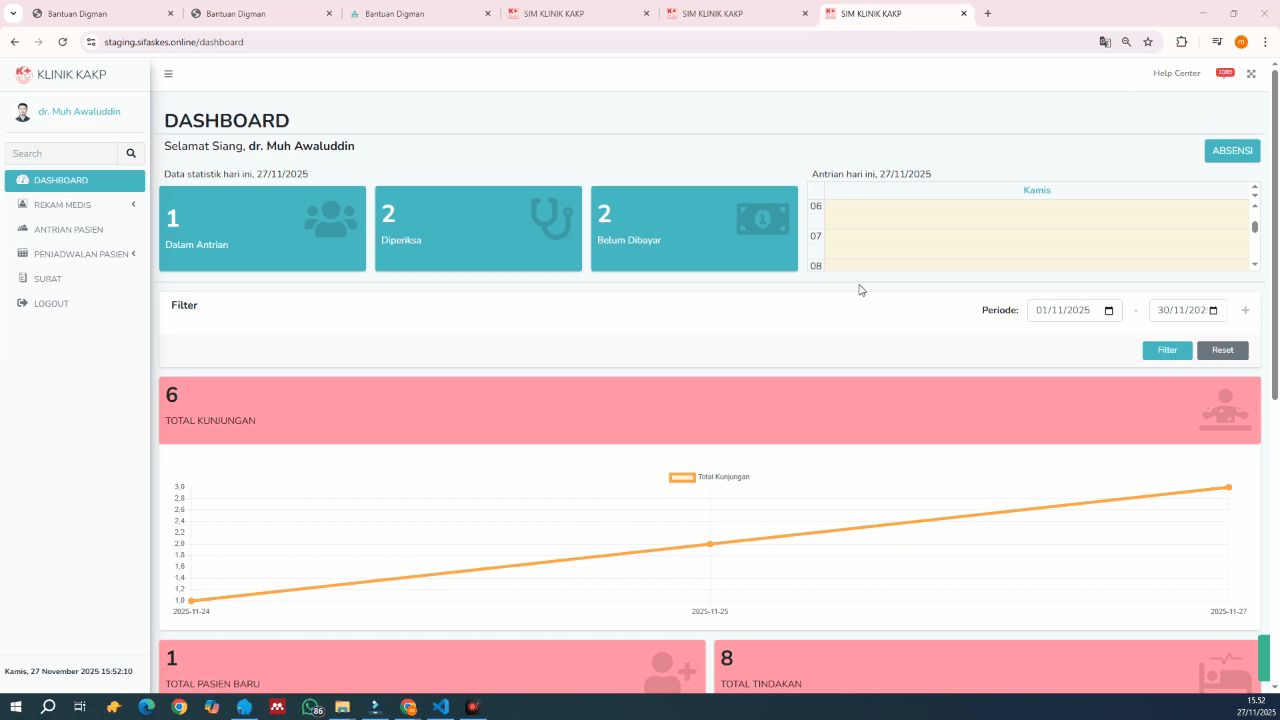This screenshot has height=720, width=1280.
Task: Expand filter options with plus icon
Action: tap(1245, 310)
